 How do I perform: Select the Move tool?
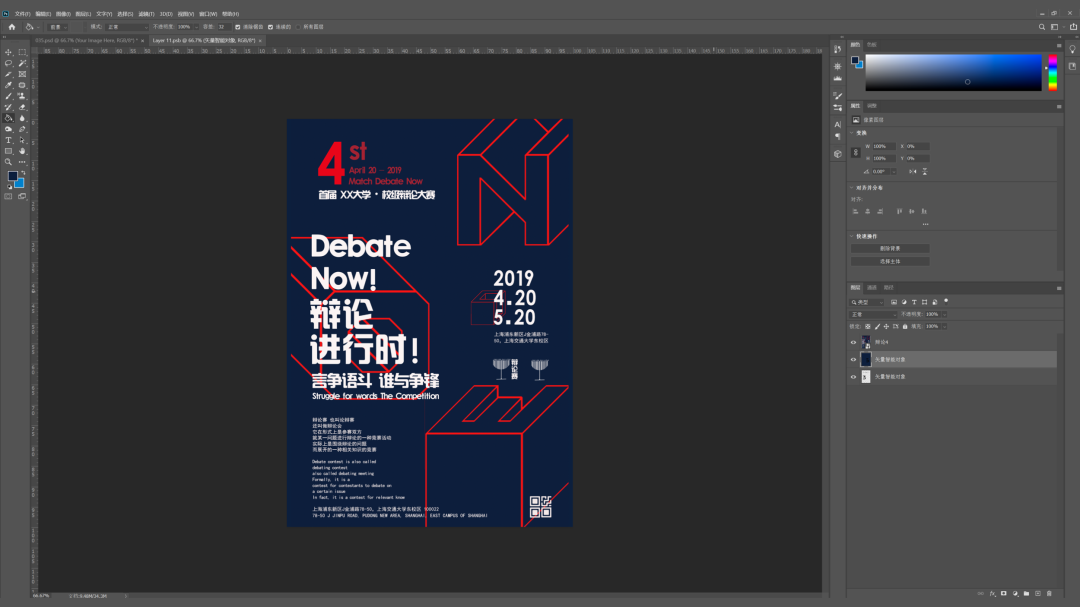tap(9, 52)
